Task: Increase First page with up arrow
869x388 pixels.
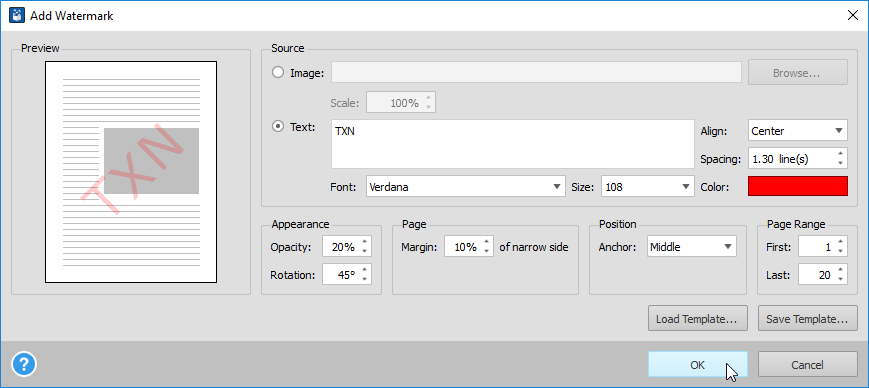Action: (x=841, y=242)
